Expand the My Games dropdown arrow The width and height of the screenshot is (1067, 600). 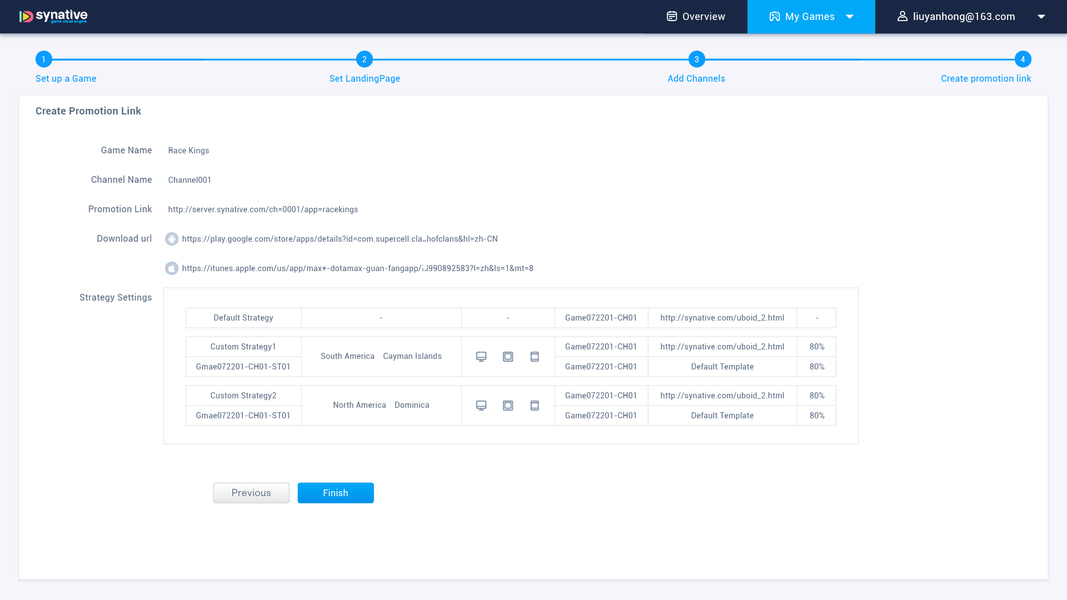click(850, 17)
